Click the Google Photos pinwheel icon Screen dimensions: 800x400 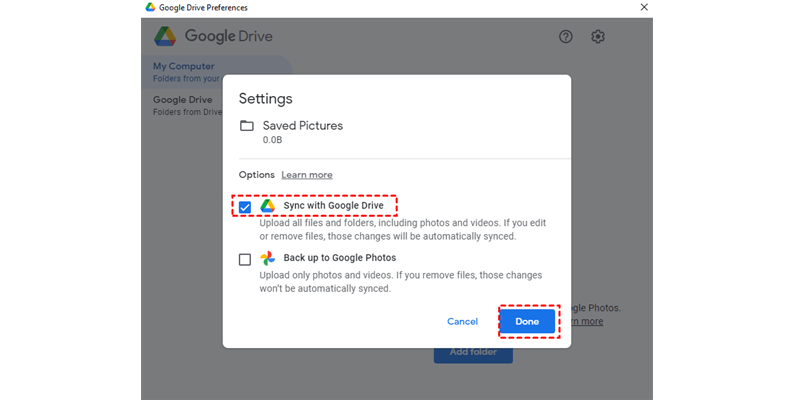268,258
